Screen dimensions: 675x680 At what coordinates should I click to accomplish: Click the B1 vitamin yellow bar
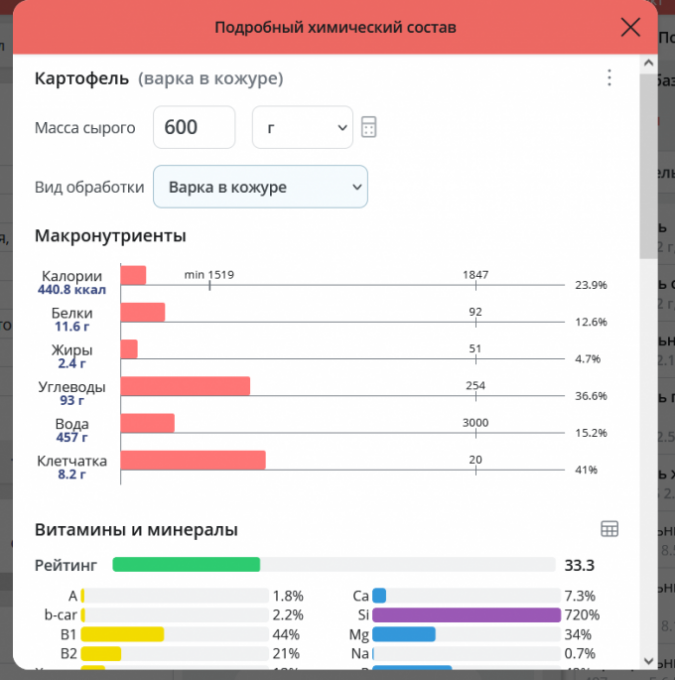tap(122, 634)
